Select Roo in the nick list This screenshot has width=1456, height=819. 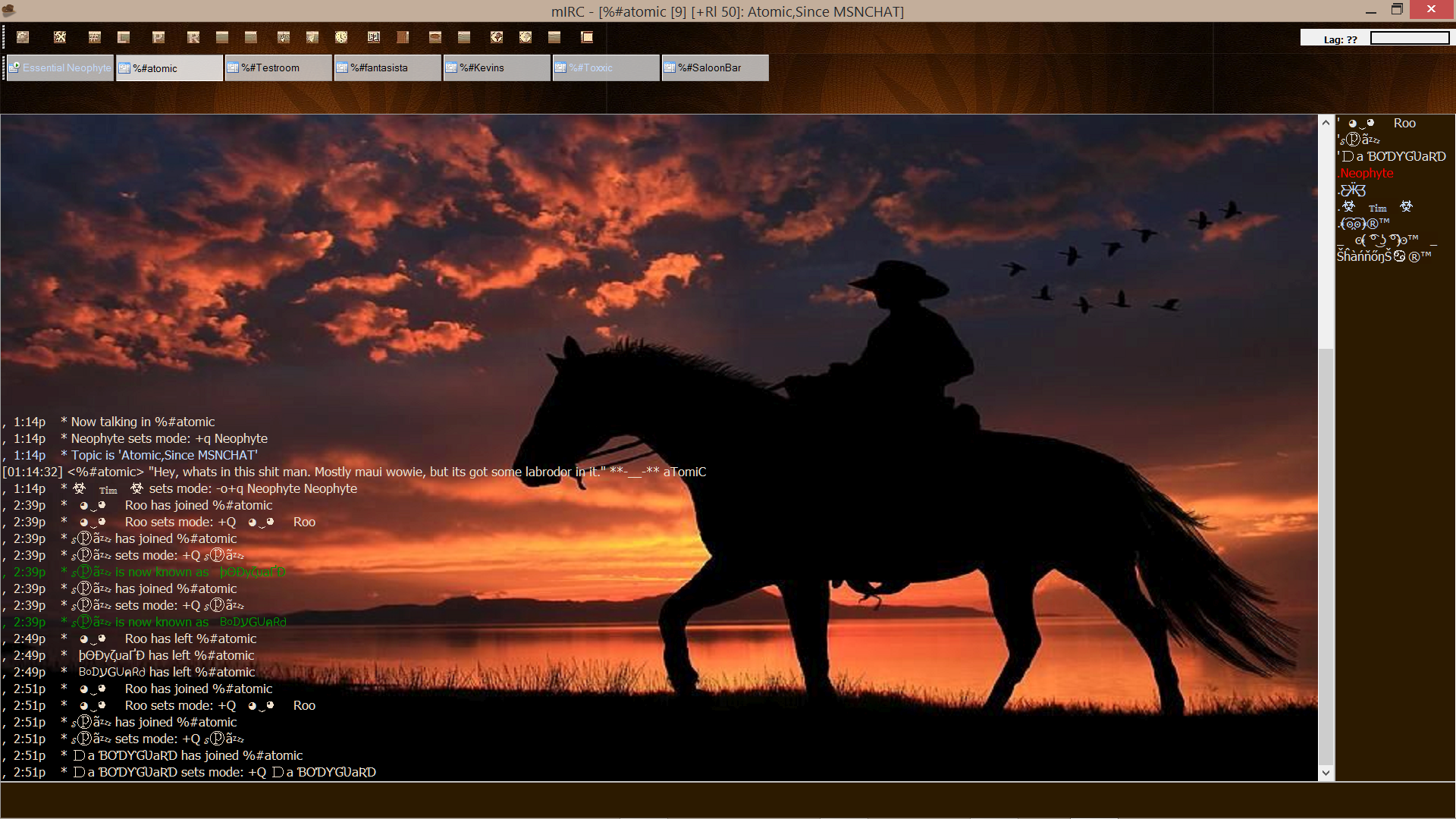click(x=1404, y=124)
